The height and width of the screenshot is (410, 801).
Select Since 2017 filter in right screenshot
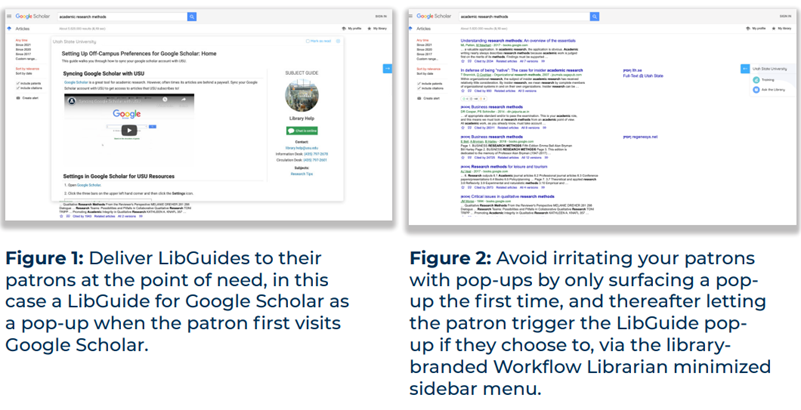(x=424, y=54)
